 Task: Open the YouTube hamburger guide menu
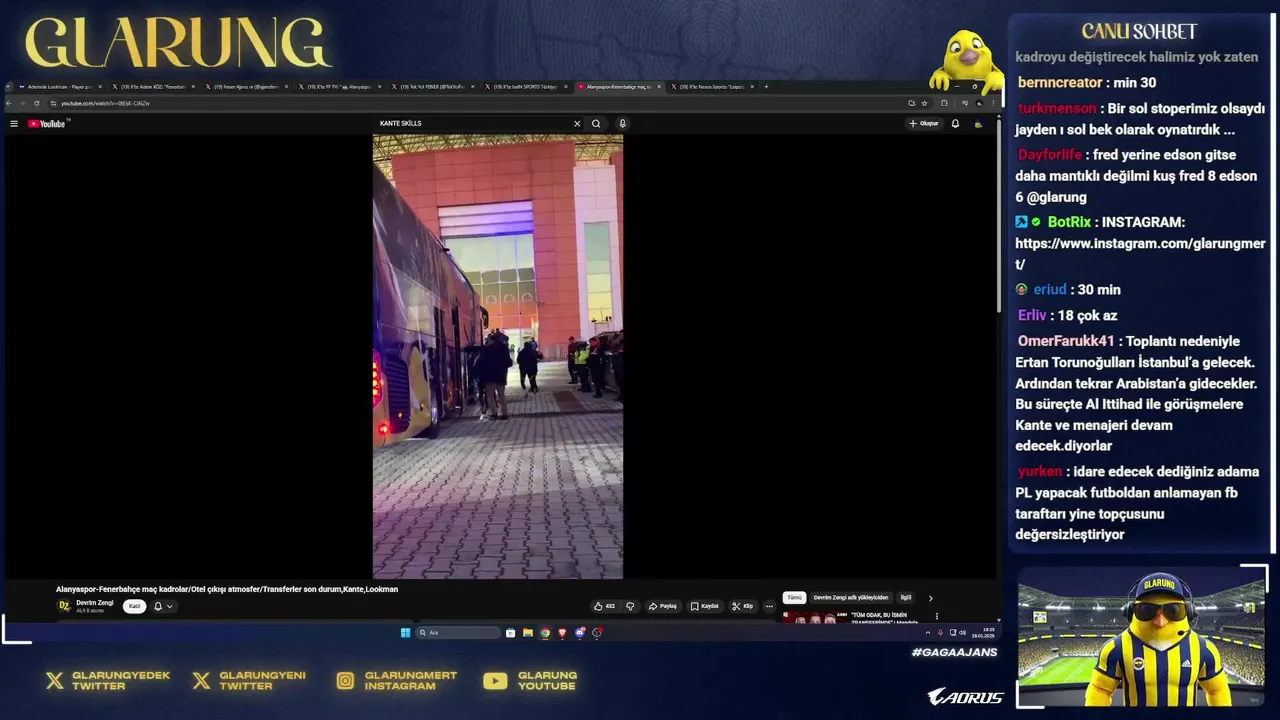click(x=14, y=124)
